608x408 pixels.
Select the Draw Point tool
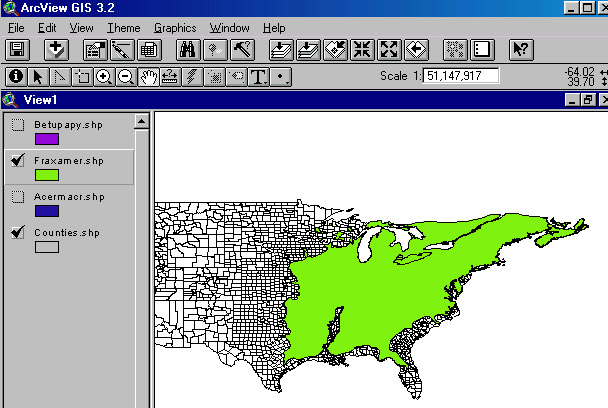coord(281,76)
